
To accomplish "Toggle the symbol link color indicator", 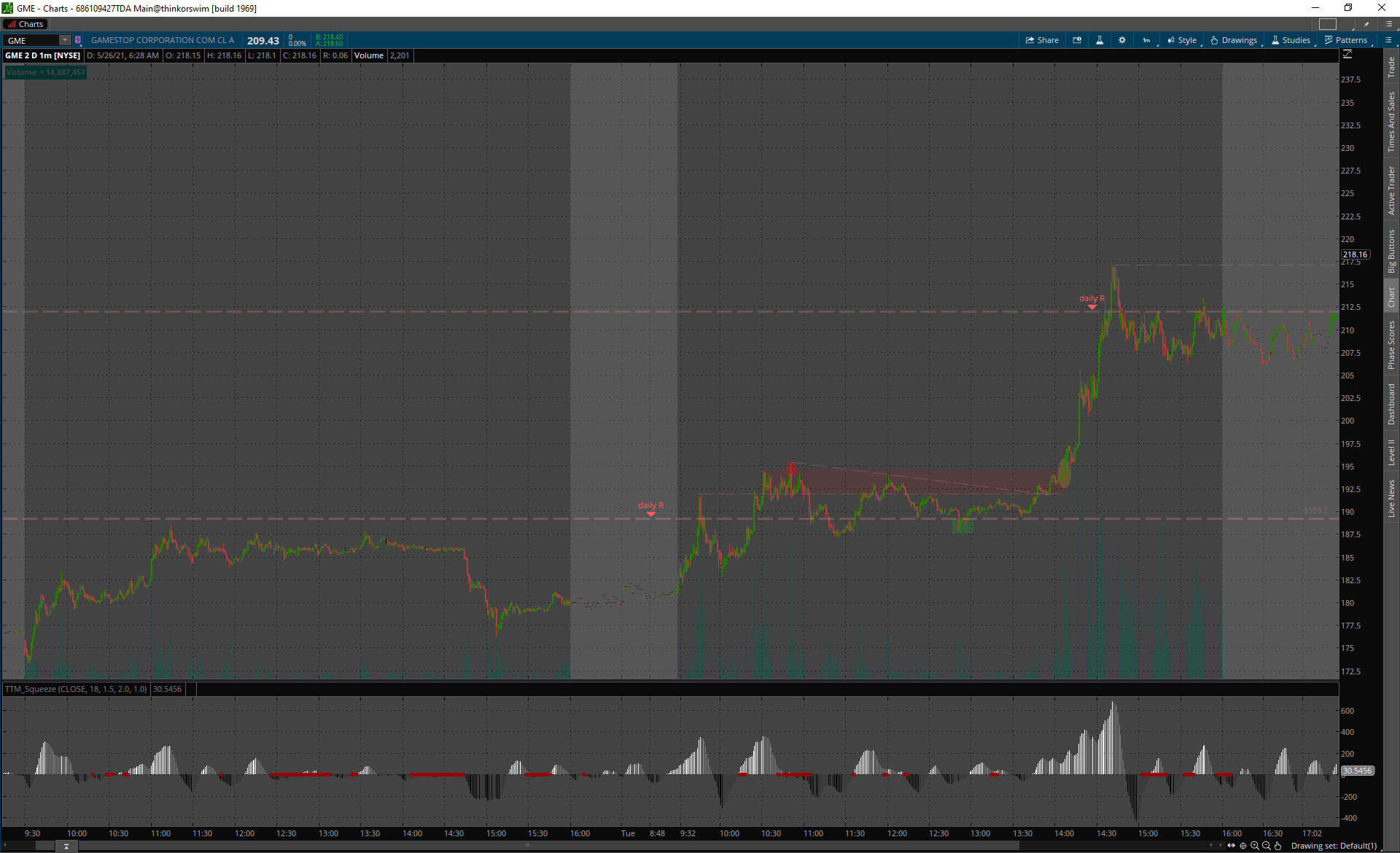I will click(x=78, y=40).
